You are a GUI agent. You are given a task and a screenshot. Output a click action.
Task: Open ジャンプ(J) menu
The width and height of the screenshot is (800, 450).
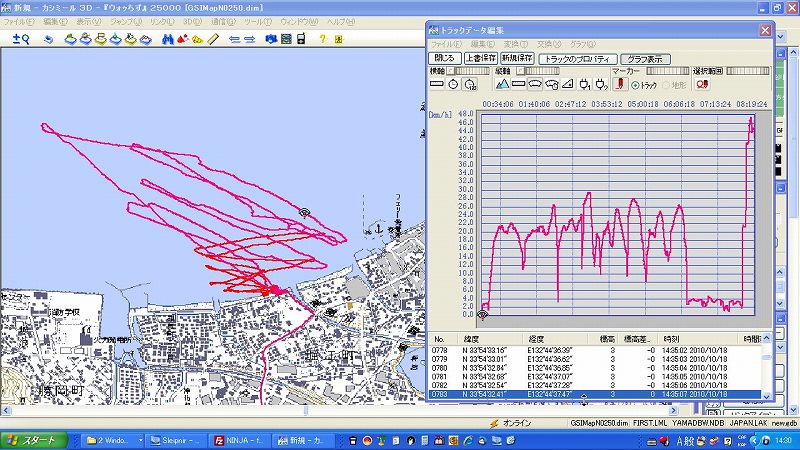coord(126,22)
